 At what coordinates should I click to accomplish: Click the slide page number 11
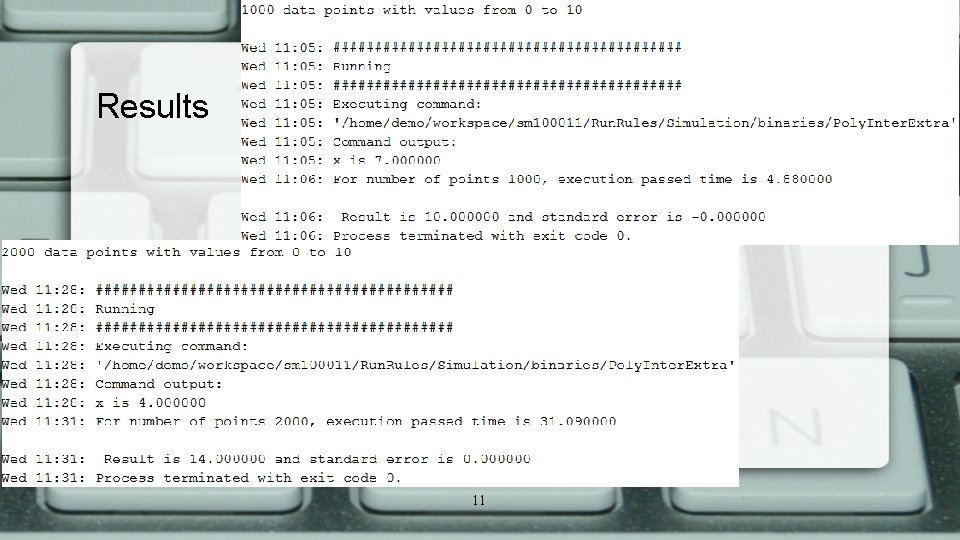click(x=479, y=500)
